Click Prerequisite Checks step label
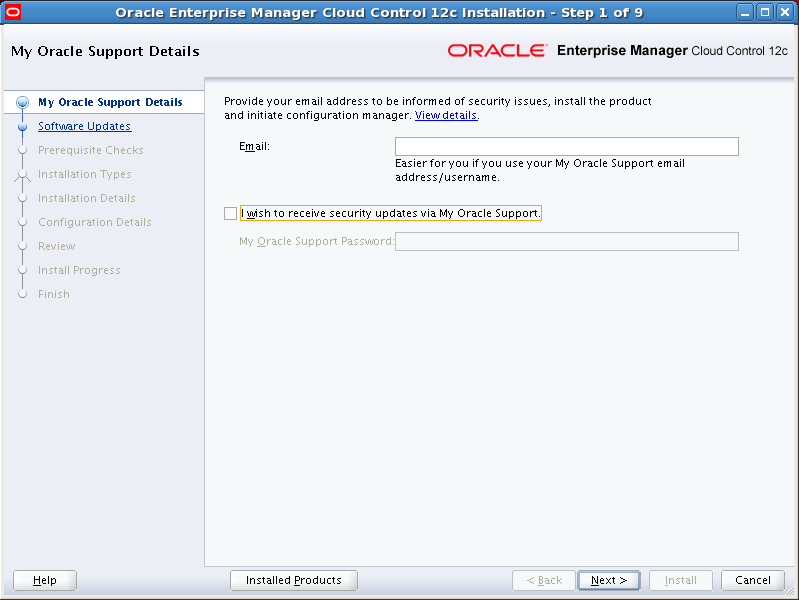This screenshot has height=600, width=799. (x=91, y=150)
